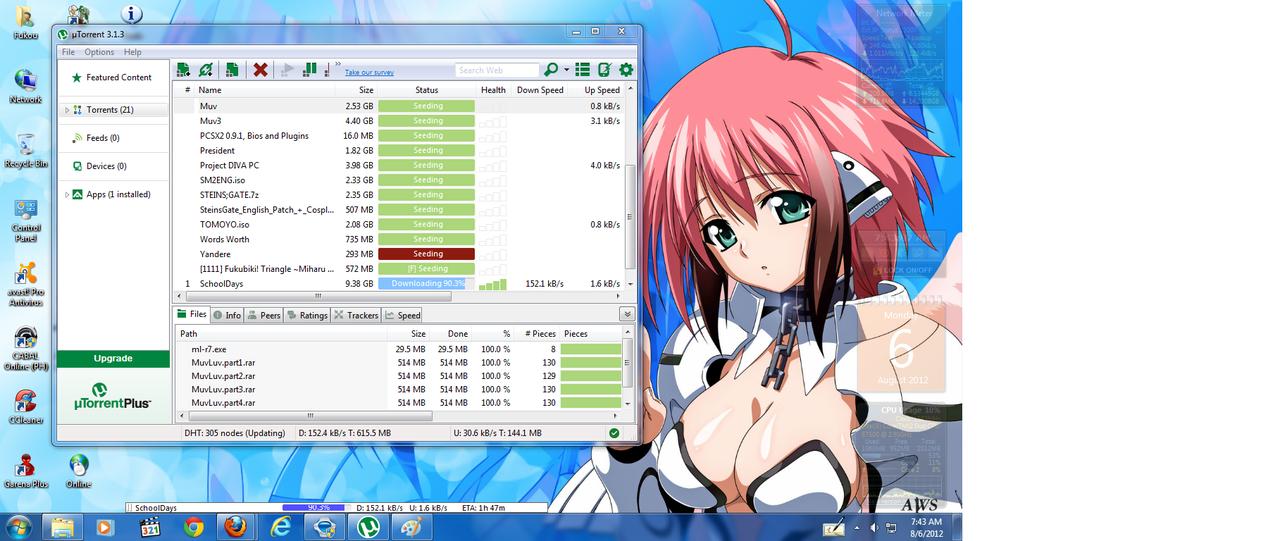
Task: Pause the selected torrent from the toolbar
Action: pyautogui.click(x=309, y=70)
